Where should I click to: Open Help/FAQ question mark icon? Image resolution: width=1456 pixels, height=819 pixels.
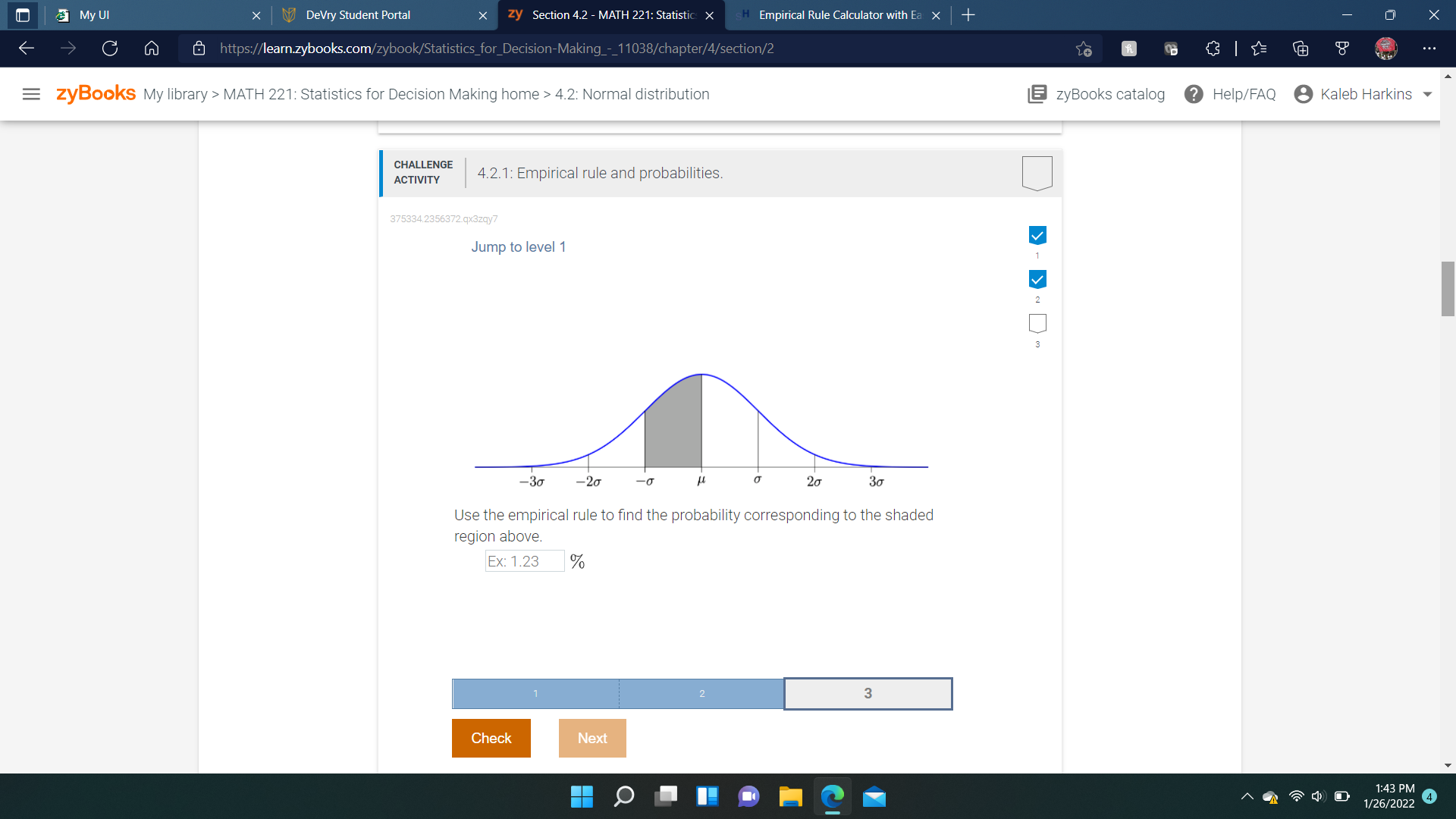(1194, 94)
